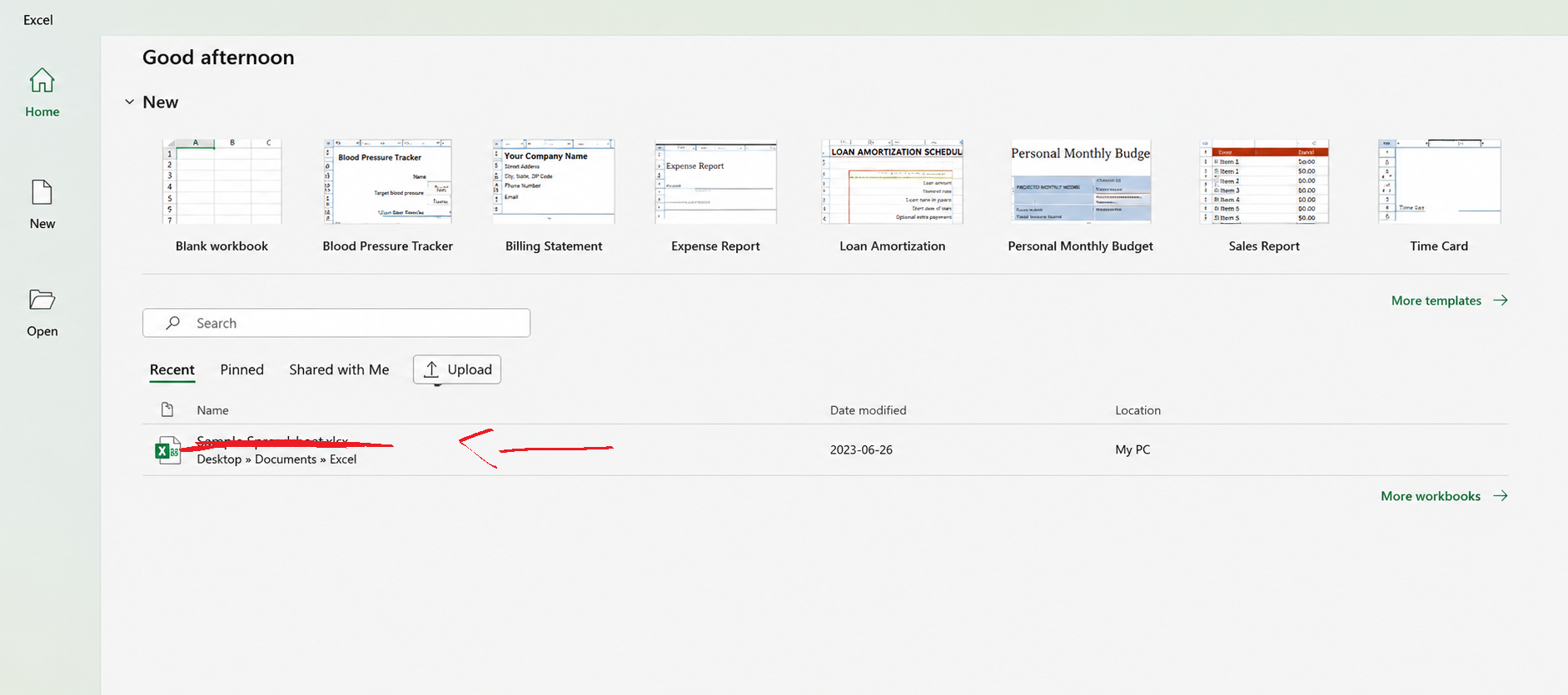Click in the Search field
Image resolution: width=1568 pixels, height=695 pixels.
(x=336, y=323)
